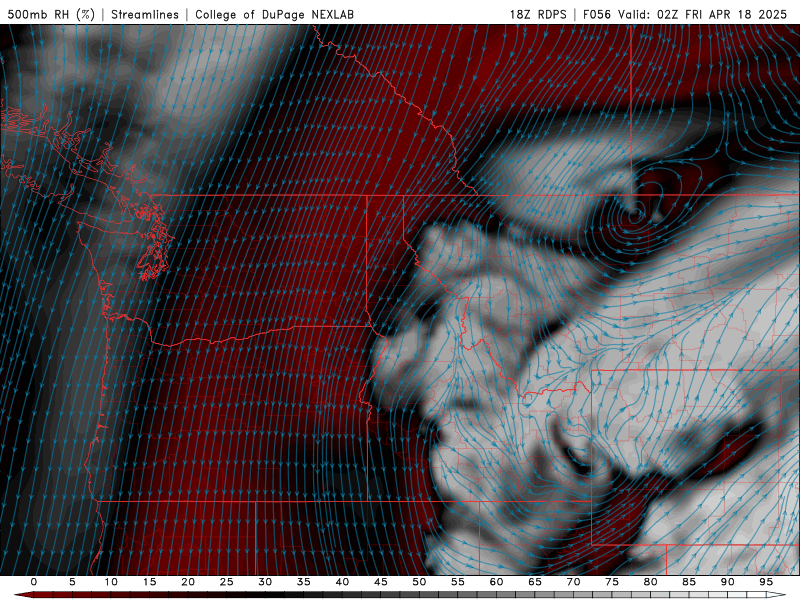
Task: Select the "80" colorbar label
Action: point(651,582)
